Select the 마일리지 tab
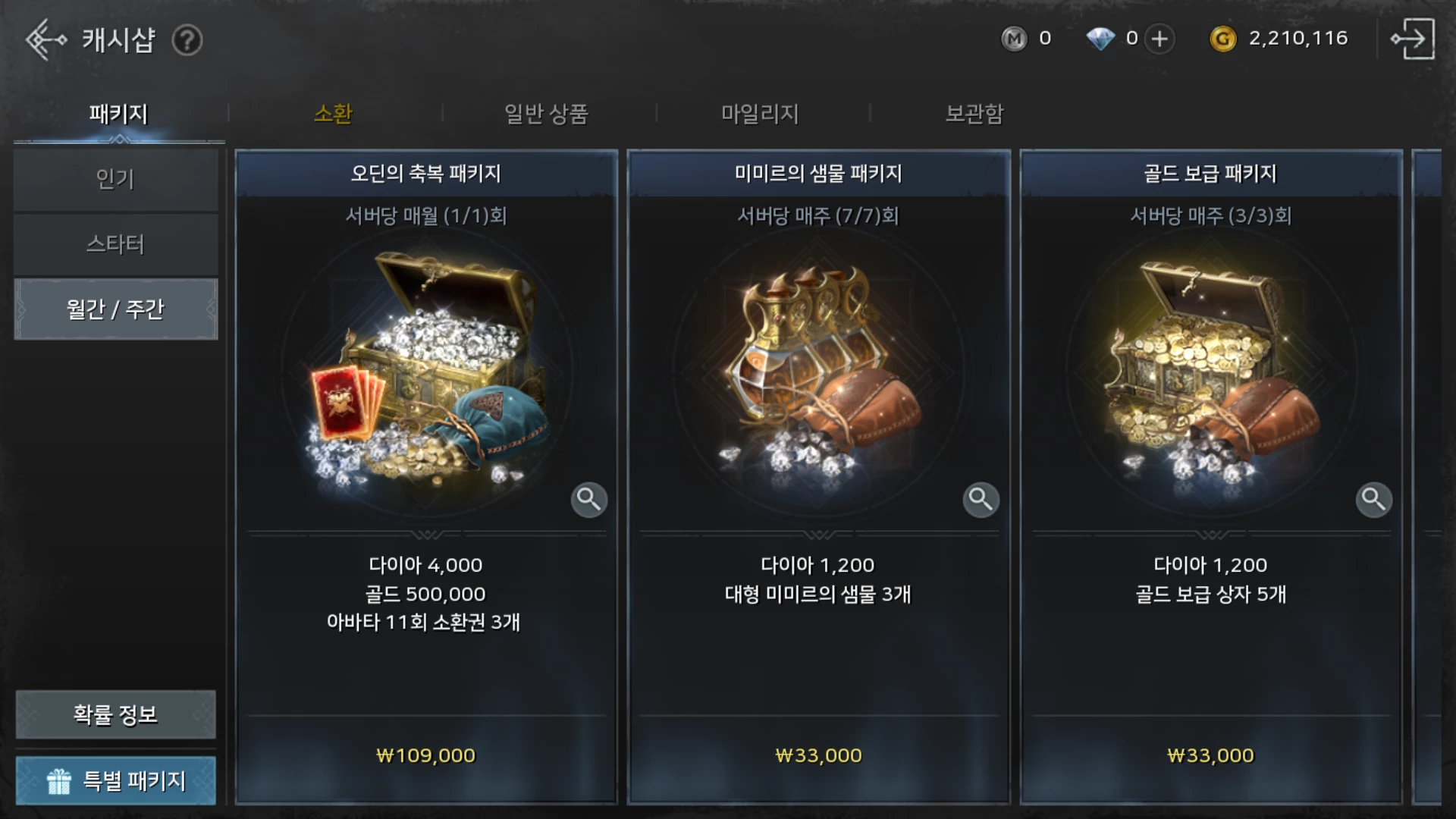Screen dimensions: 1456x819 coord(760,114)
